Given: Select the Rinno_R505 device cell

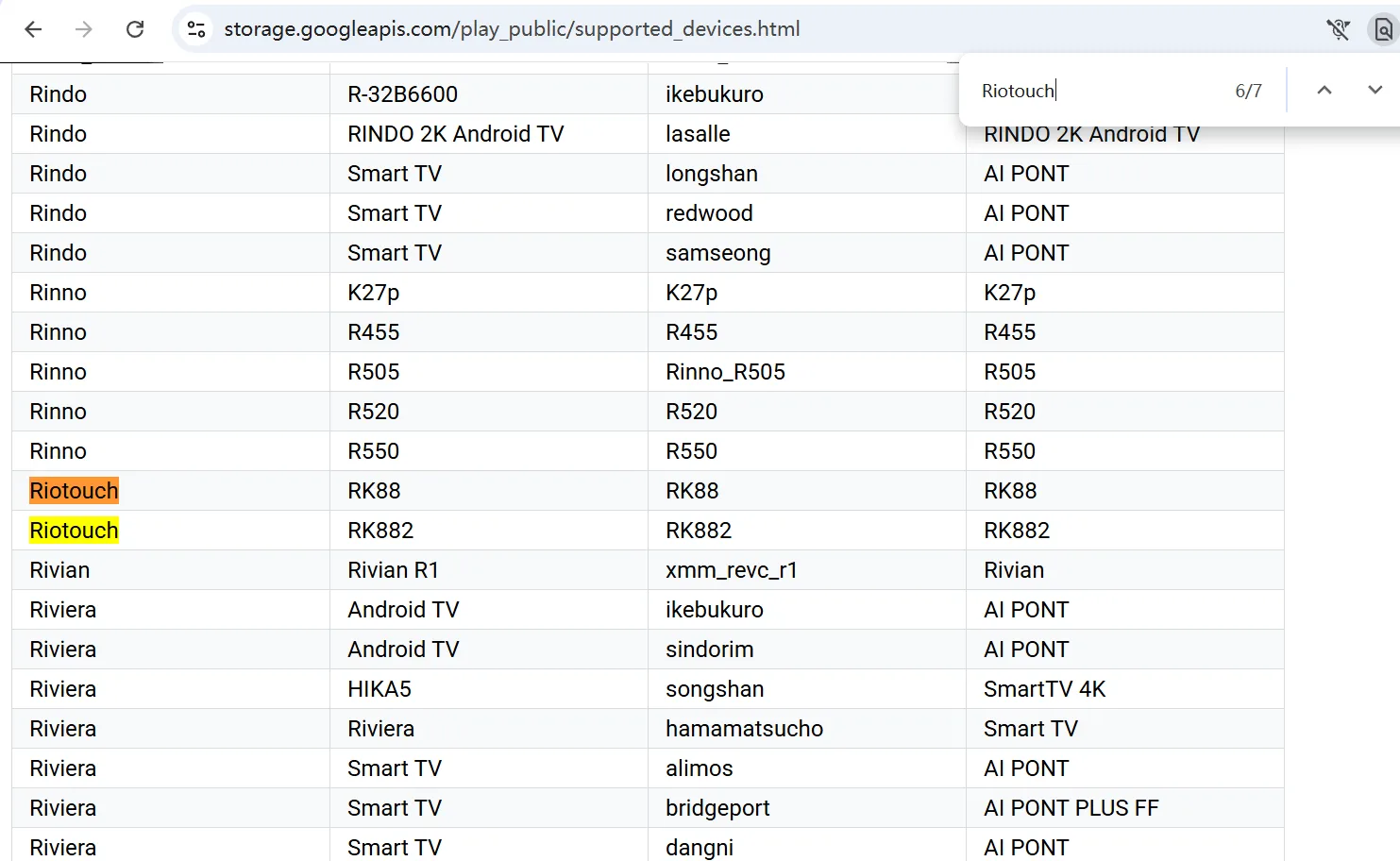Looking at the screenshot, I should (x=807, y=372).
